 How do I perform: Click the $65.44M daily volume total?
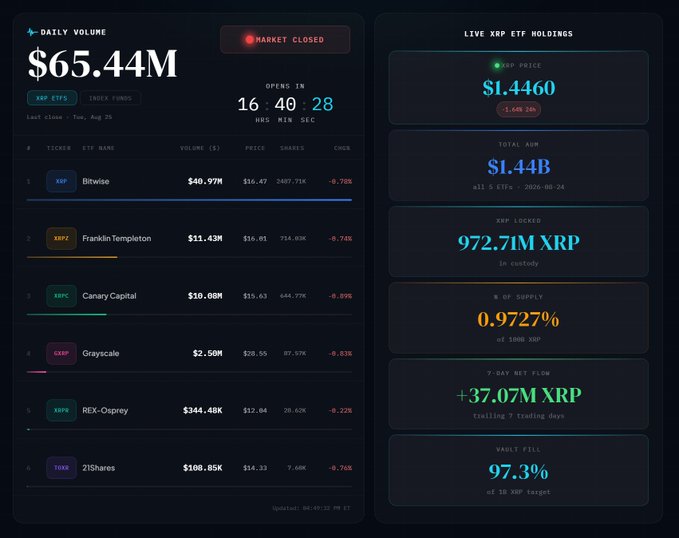pos(102,63)
